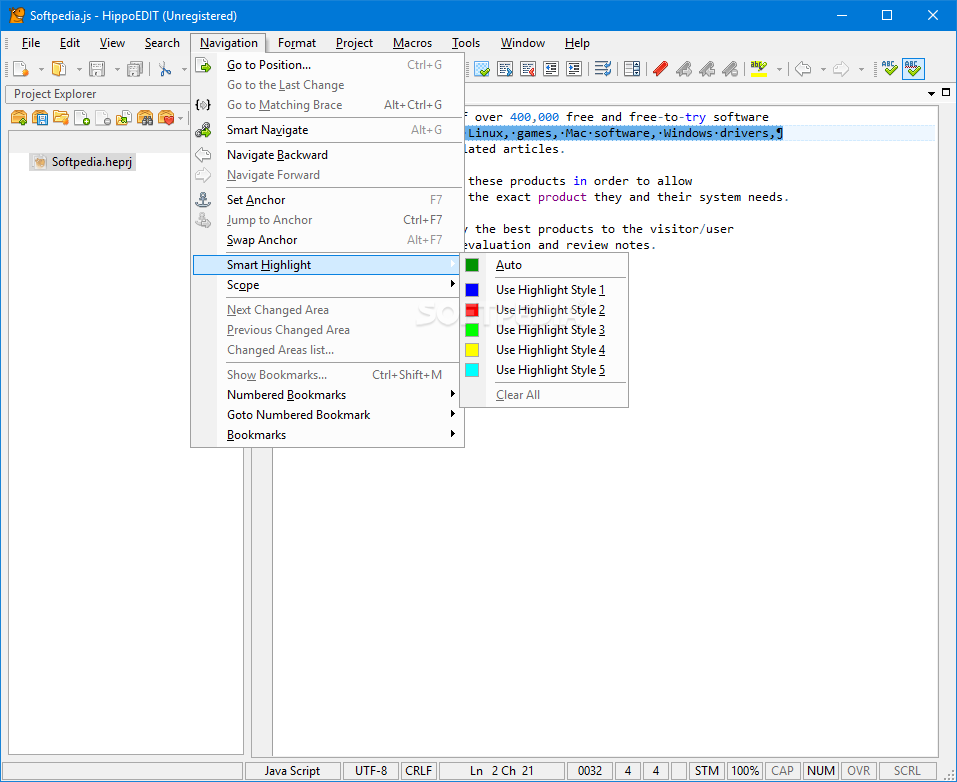Click the Save floppy disk icon
This screenshot has height=782, width=957.
pyautogui.click(x=96, y=69)
